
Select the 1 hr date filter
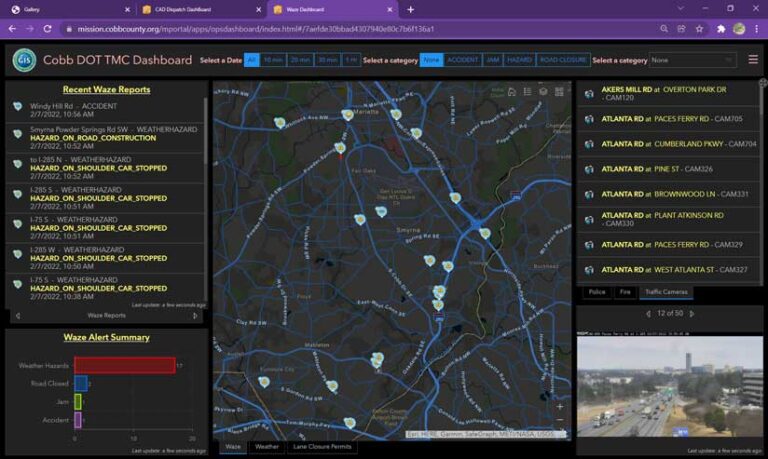tap(351, 60)
